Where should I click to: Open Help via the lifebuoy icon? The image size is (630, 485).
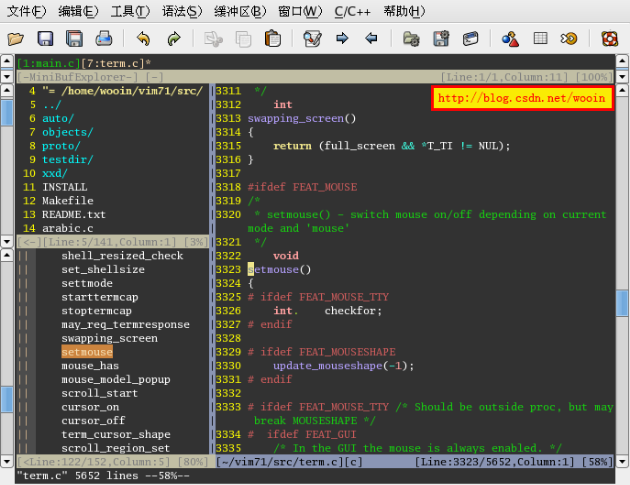(x=609, y=39)
